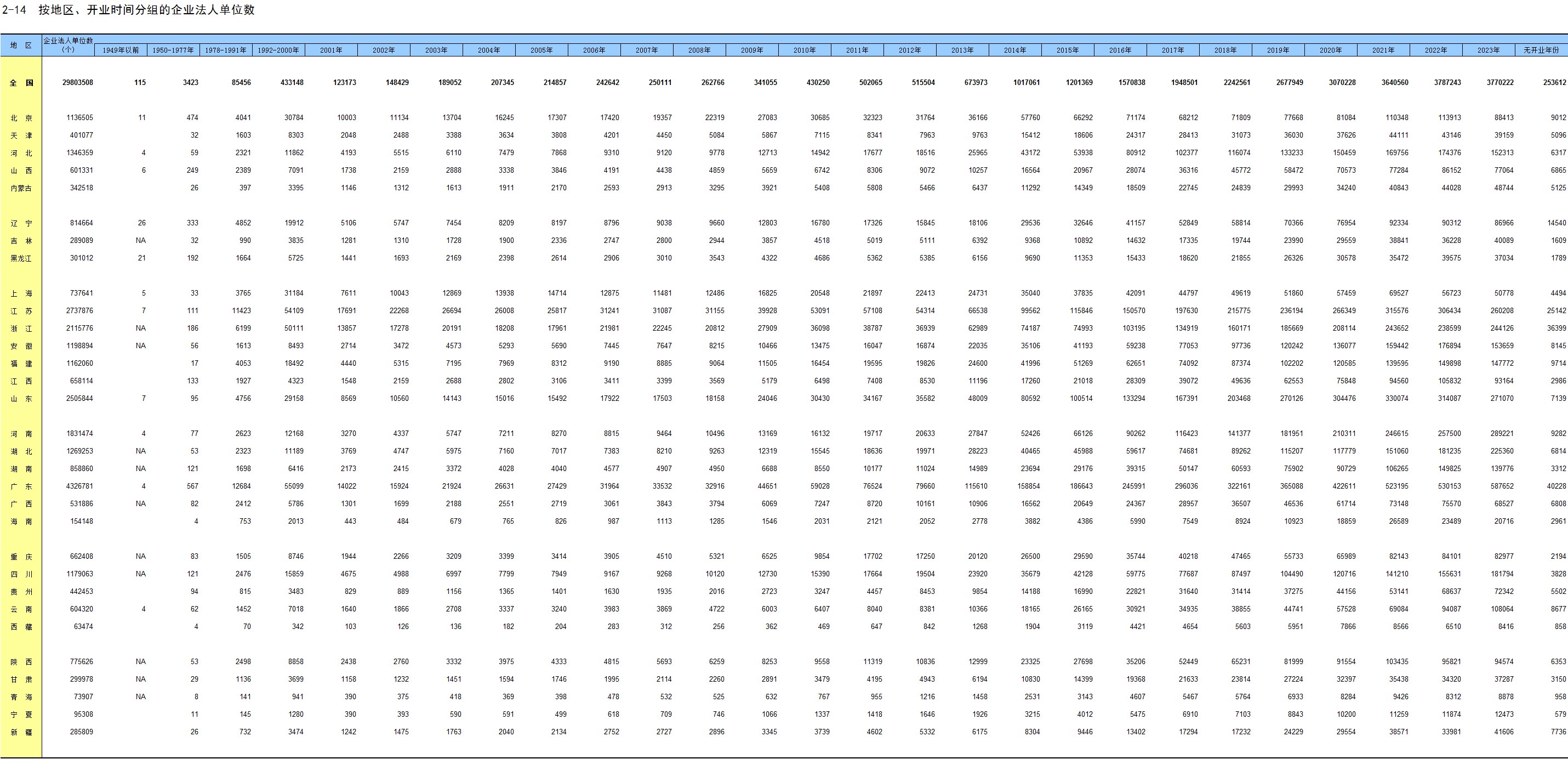This screenshot has width=1568, height=776.
Task: Click the 2023年 column header
Action: pos(1489,50)
